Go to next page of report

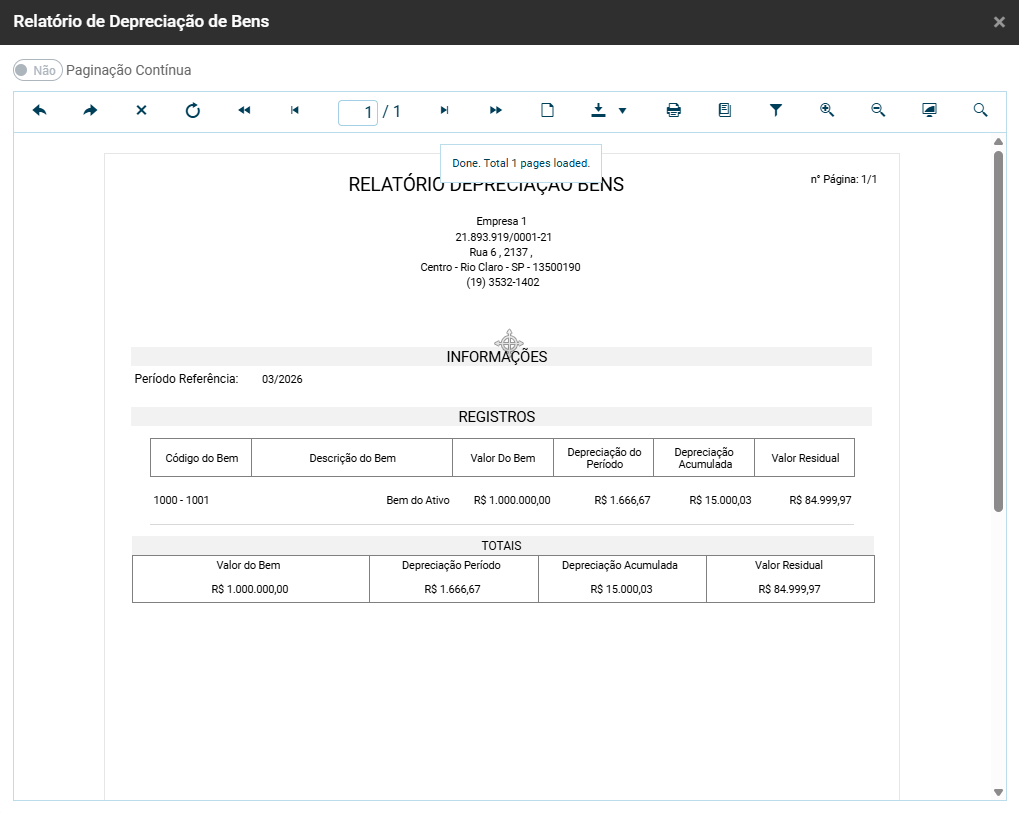[x=445, y=111]
